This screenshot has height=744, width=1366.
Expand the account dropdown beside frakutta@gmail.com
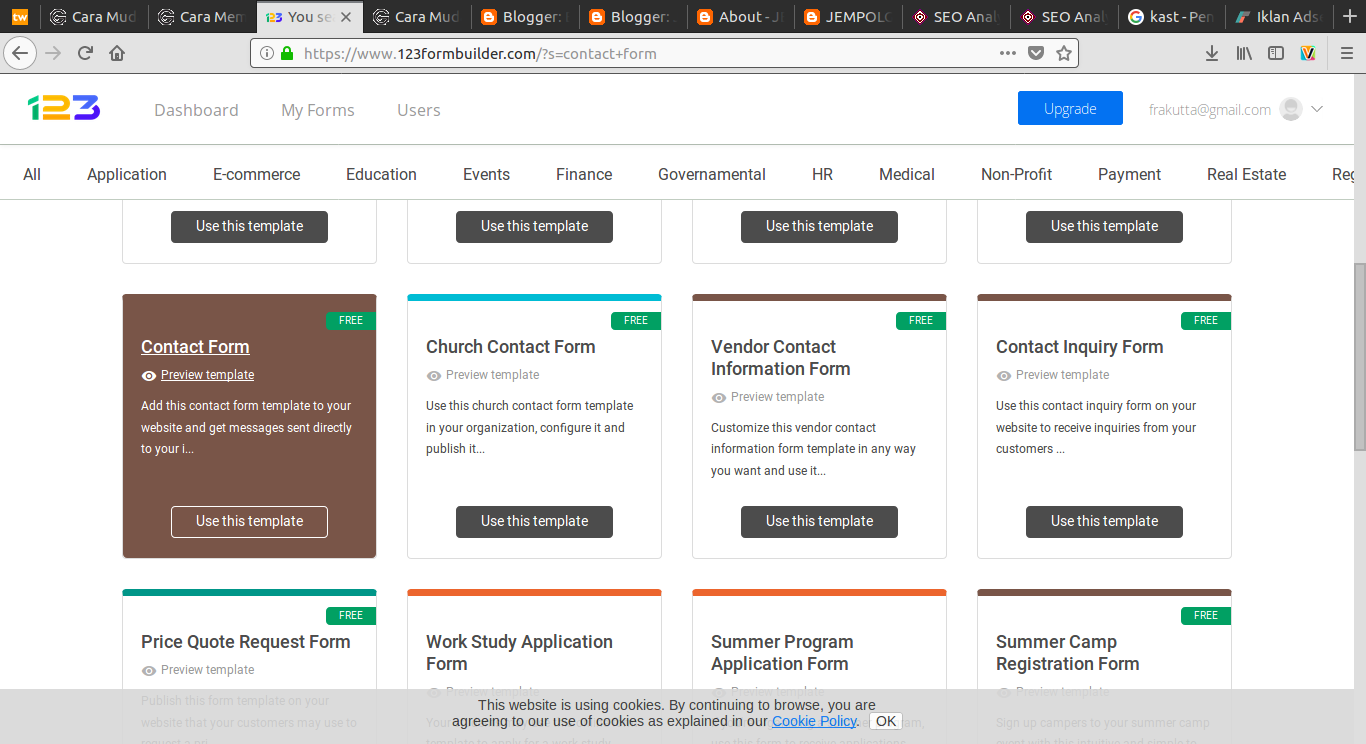(x=1318, y=108)
